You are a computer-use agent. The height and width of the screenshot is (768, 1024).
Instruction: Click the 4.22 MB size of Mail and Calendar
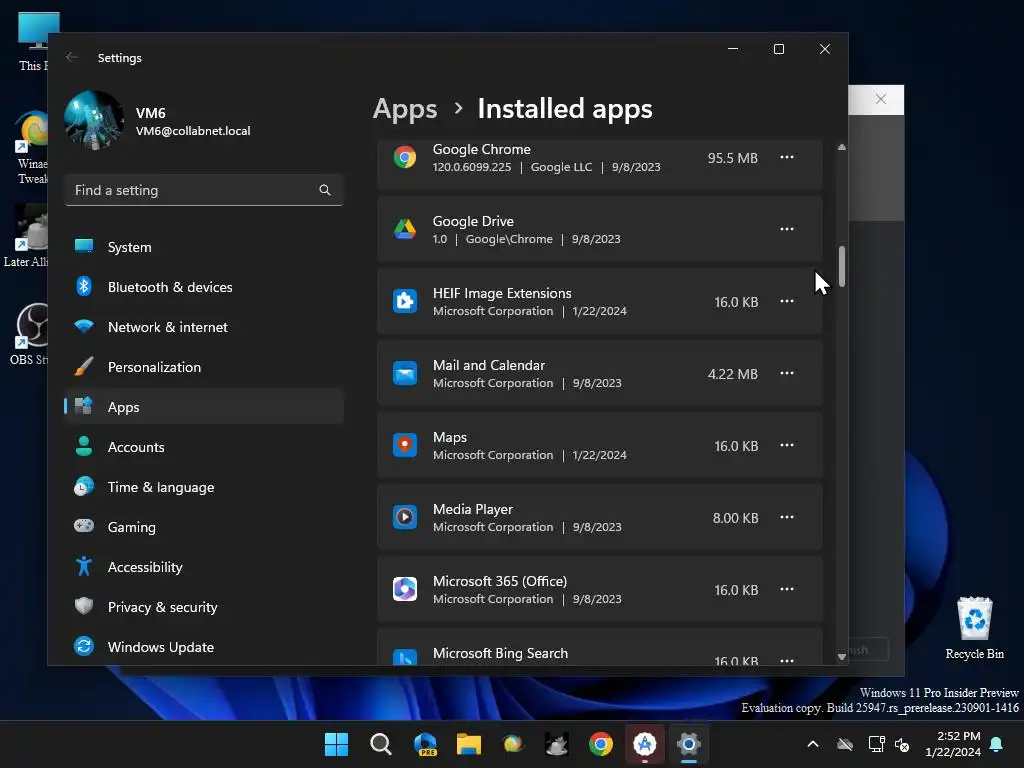click(733, 374)
